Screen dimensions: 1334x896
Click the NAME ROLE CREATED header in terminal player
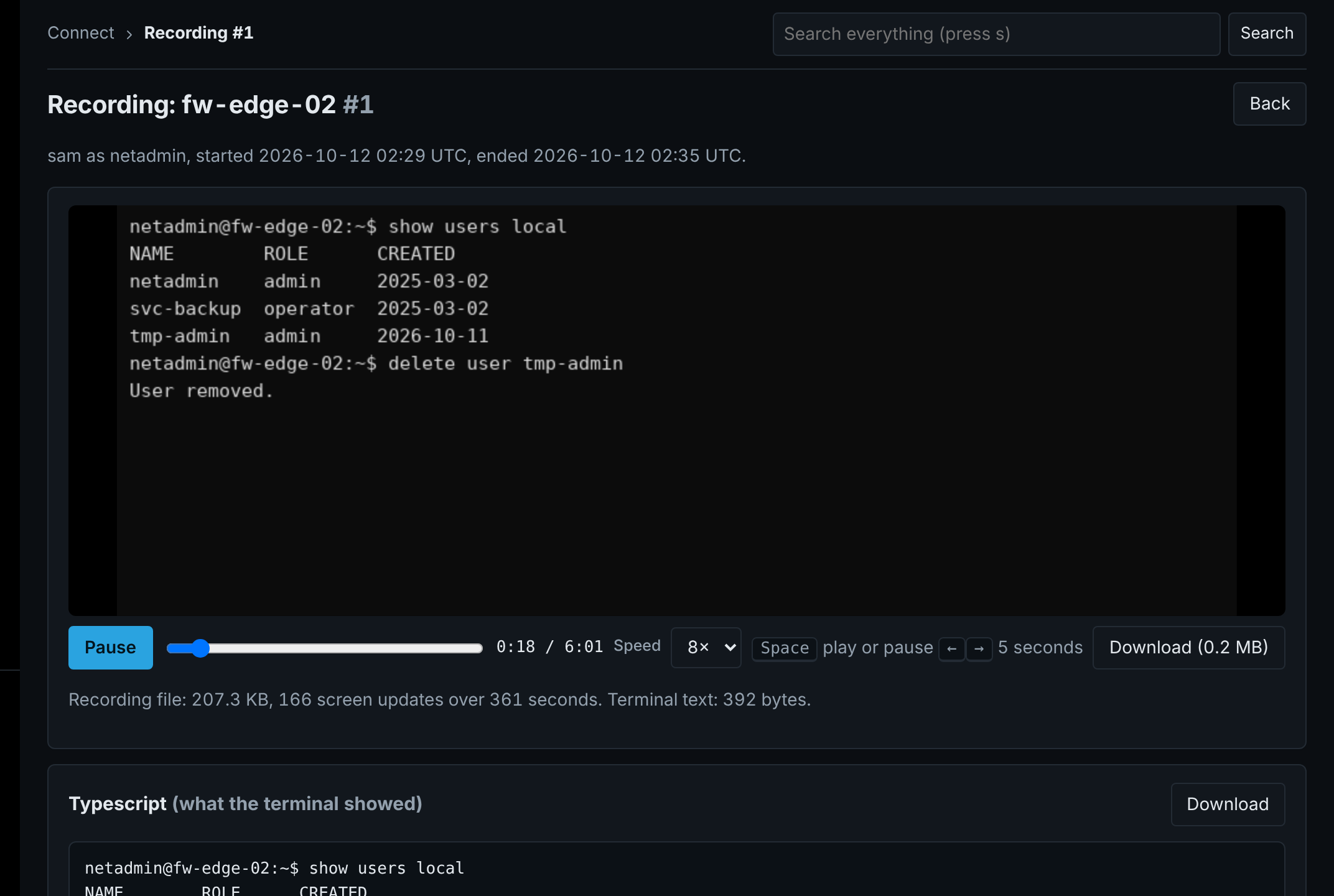pos(292,254)
